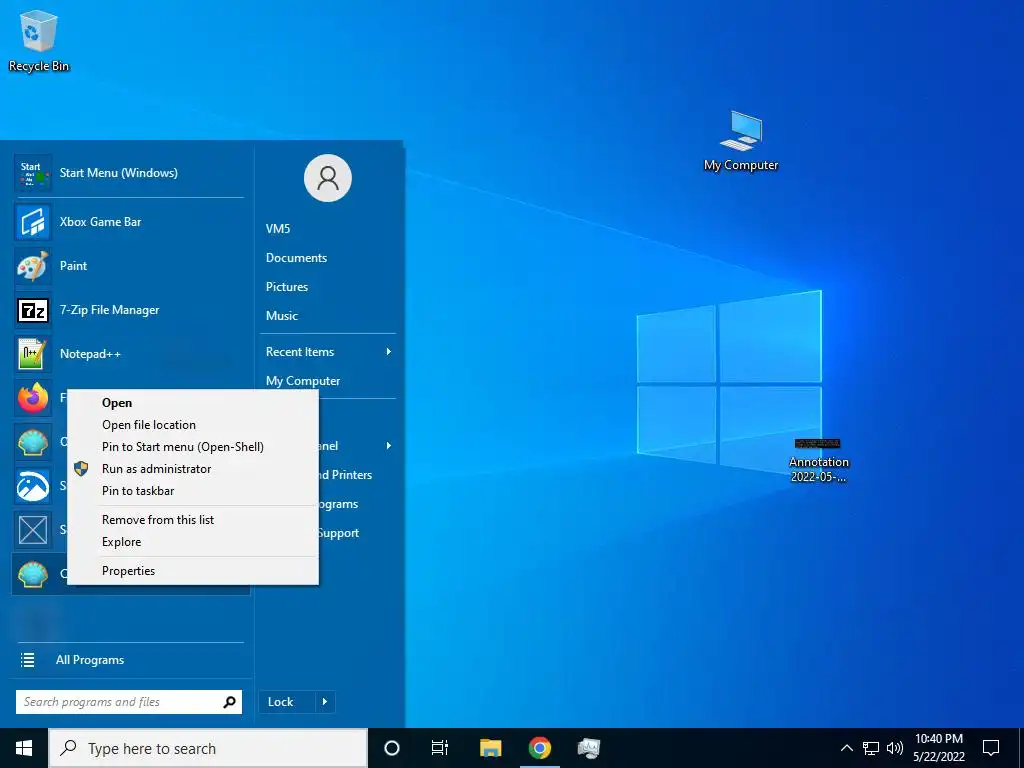Click the volume speaker tray icon
The height and width of the screenshot is (768, 1024).
(895, 748)
